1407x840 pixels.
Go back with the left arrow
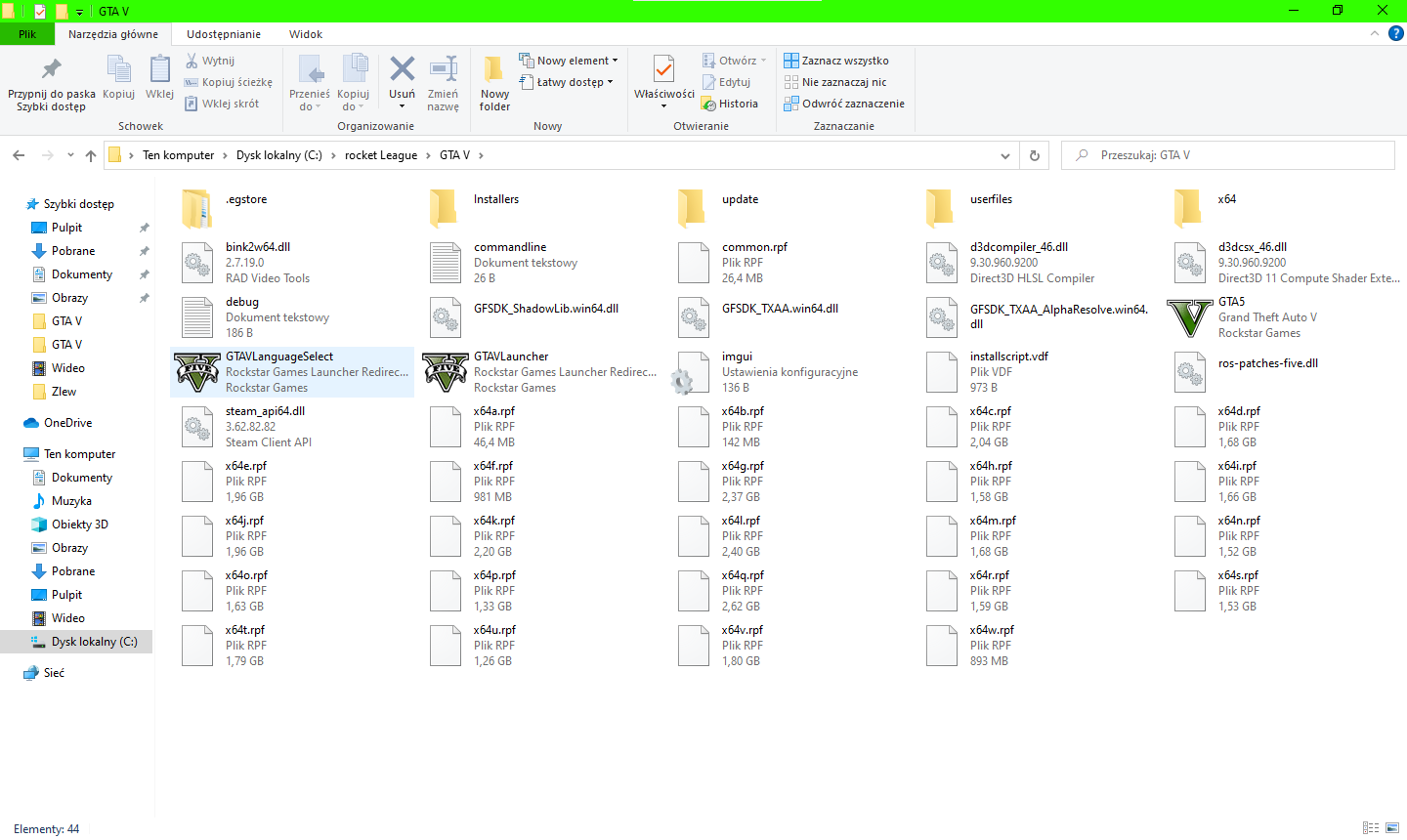tap(19, 155)
